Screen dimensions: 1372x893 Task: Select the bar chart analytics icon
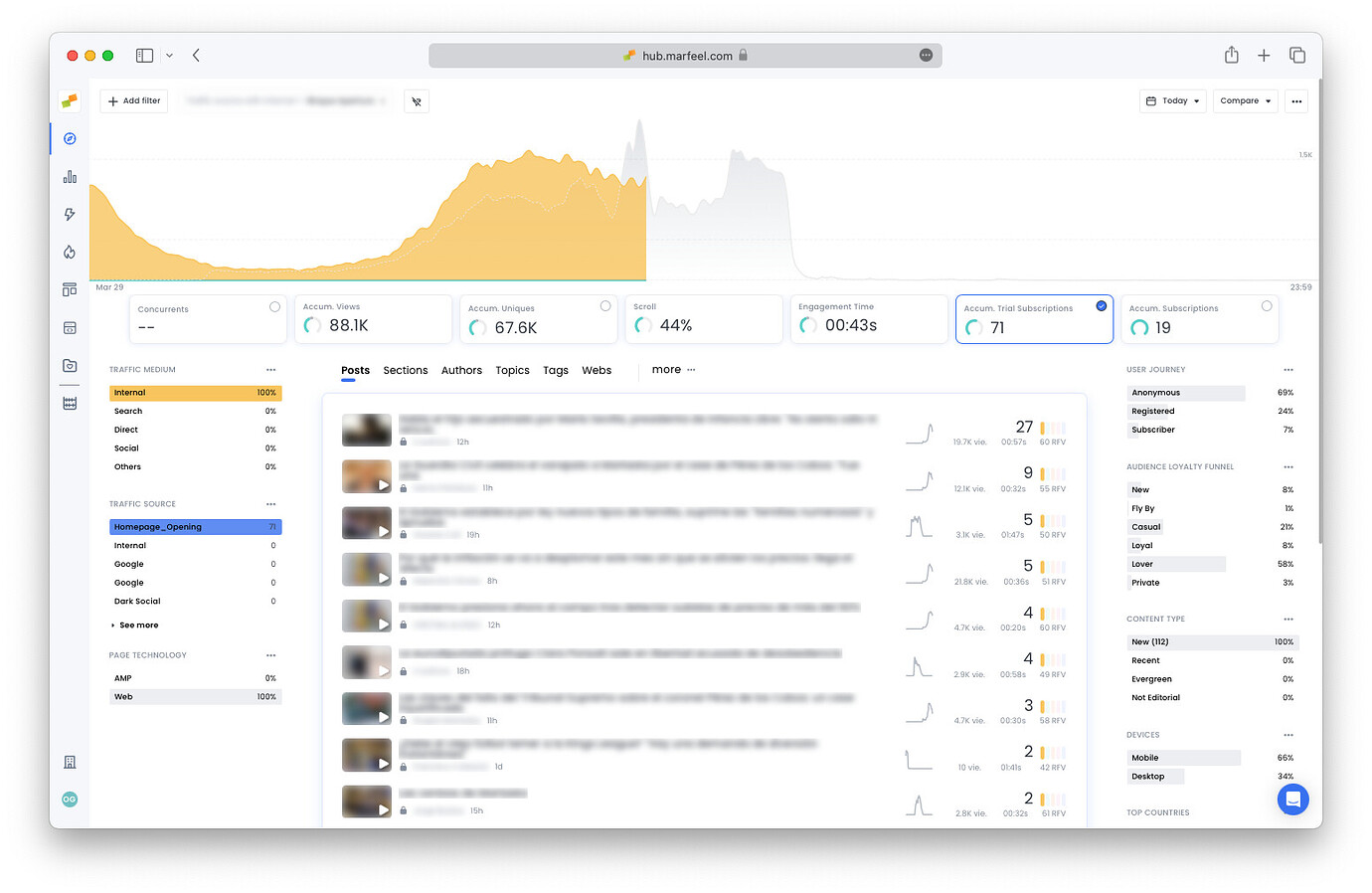pos(69,176)
